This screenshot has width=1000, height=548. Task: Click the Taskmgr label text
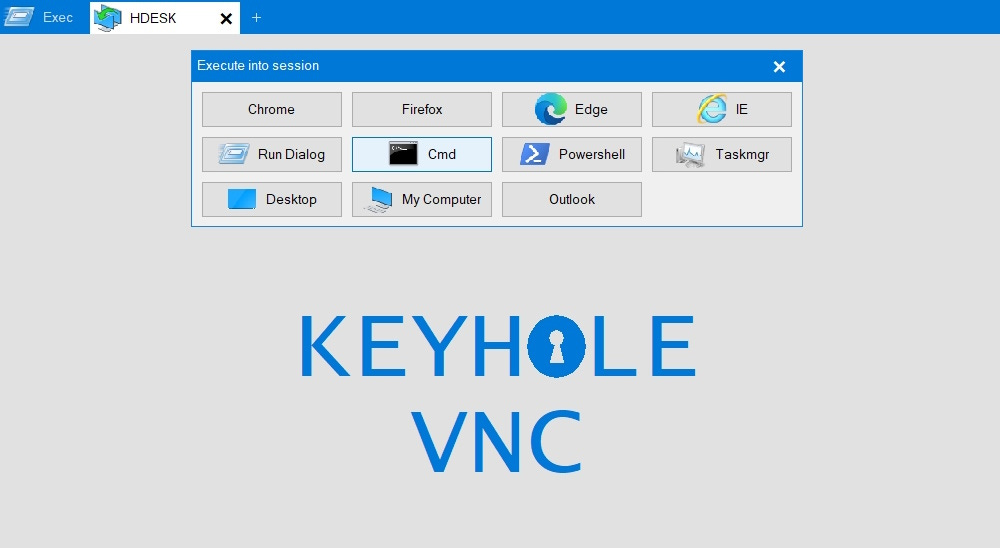click(742, 155)
